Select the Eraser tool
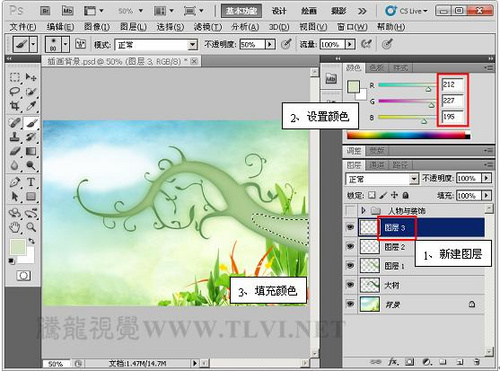The image size is (500, 371). (x=15, y=151)
